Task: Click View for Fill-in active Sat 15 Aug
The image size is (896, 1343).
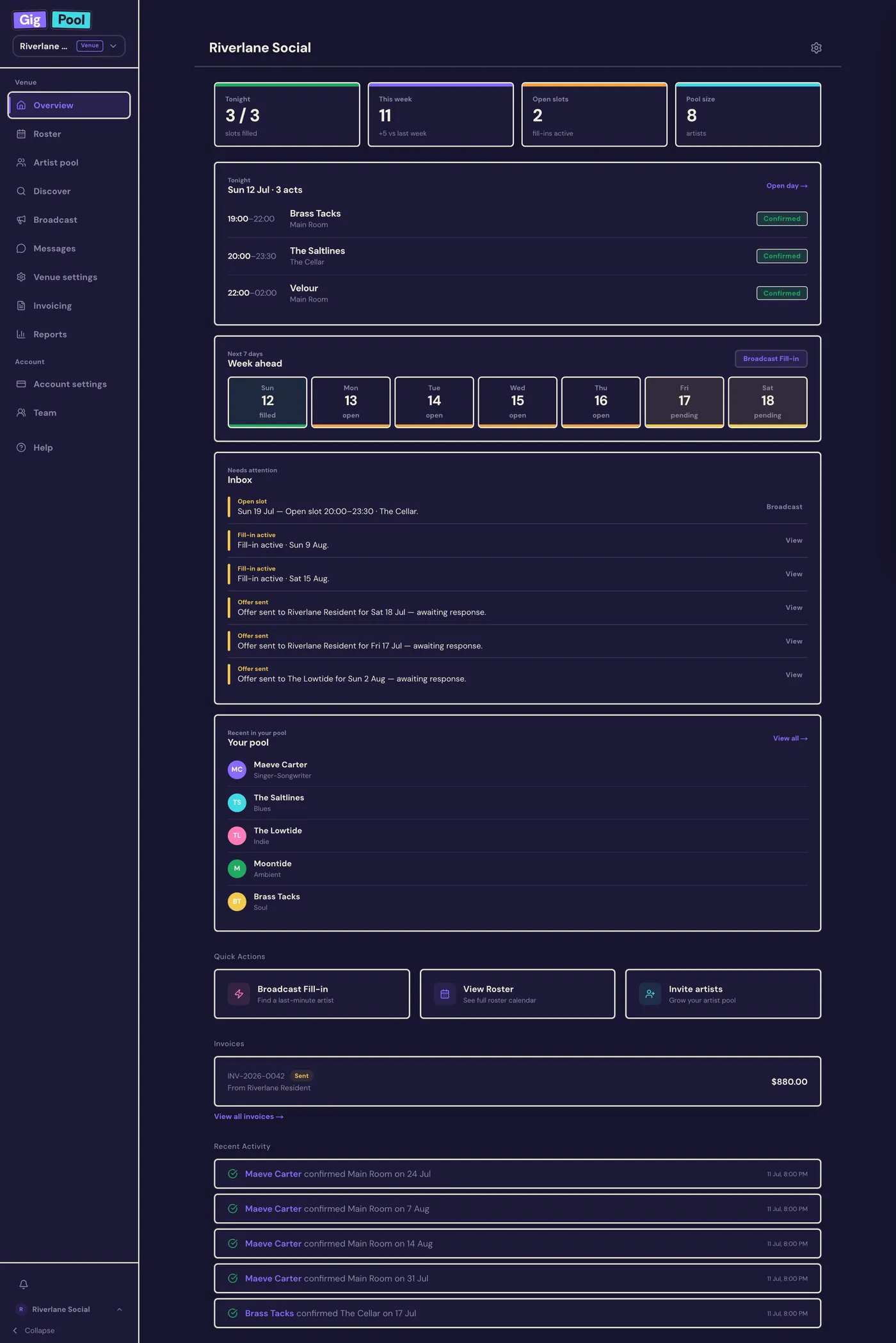Action: tap(794, 574)
